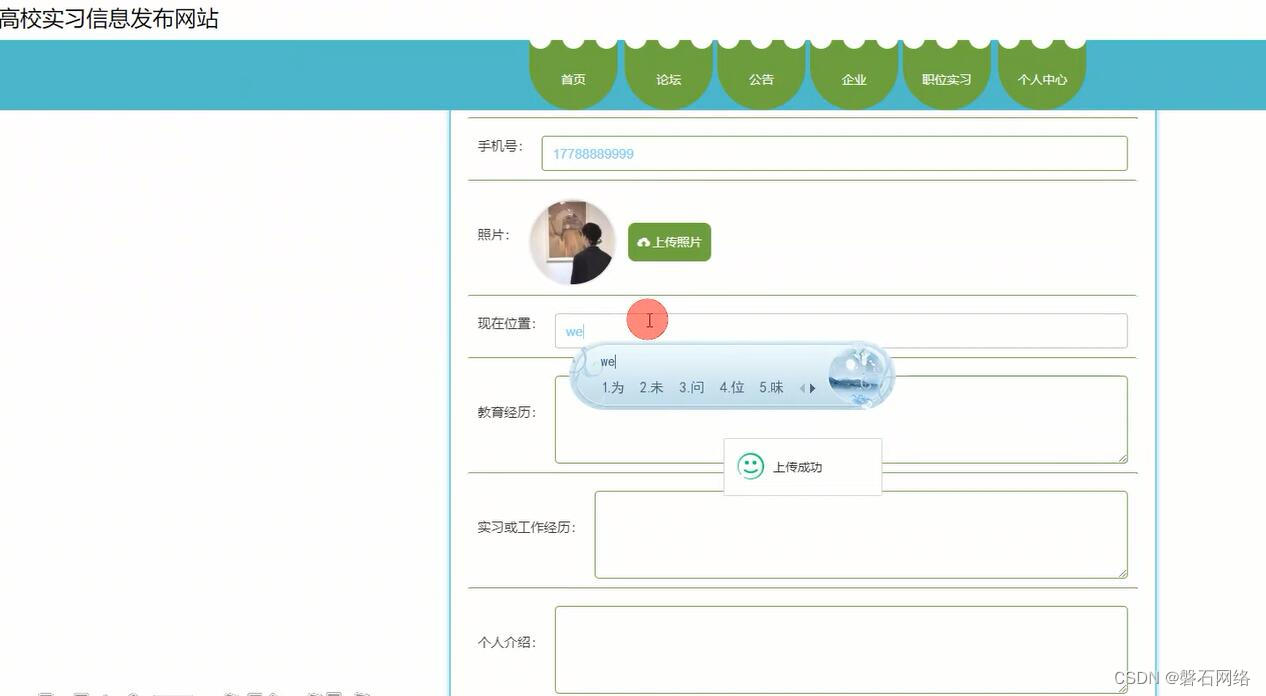Image resolution: width=1266 pixels, height=696 pixels.
Task: Click the input method logo on the candidate bar
Action: click(x=857, y=375)
